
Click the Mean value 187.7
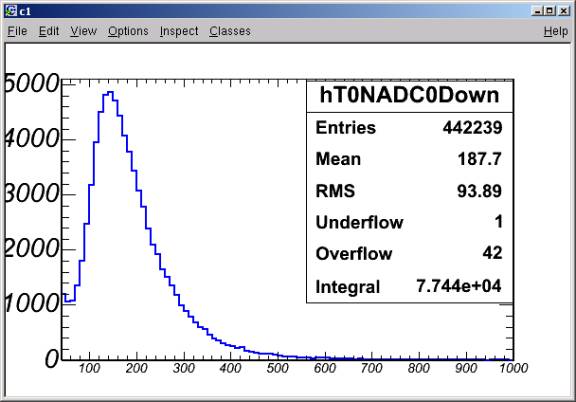[479, 159]
